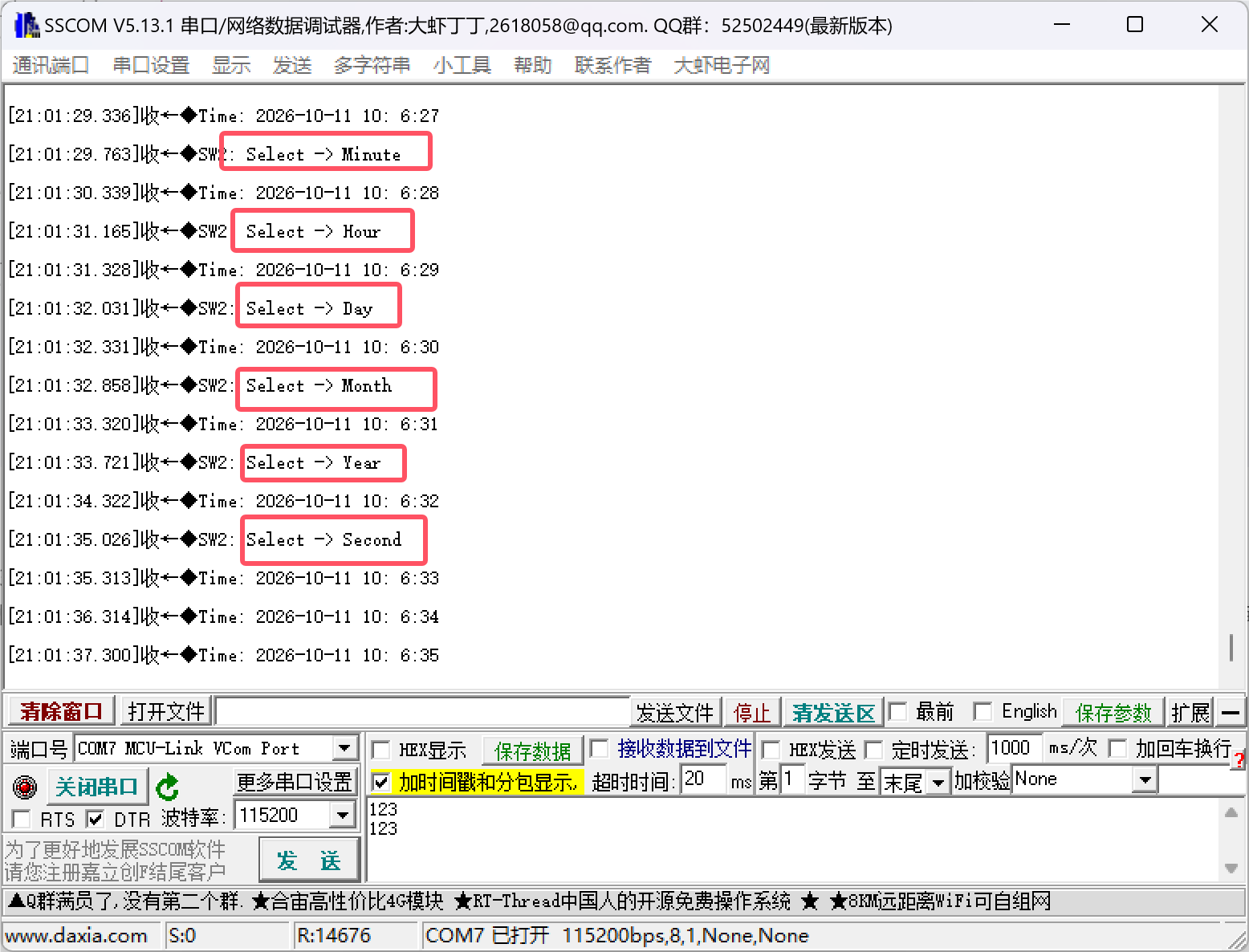
Task: Click the 1000 ms interval input field
Action: (x=1015, y=748)
